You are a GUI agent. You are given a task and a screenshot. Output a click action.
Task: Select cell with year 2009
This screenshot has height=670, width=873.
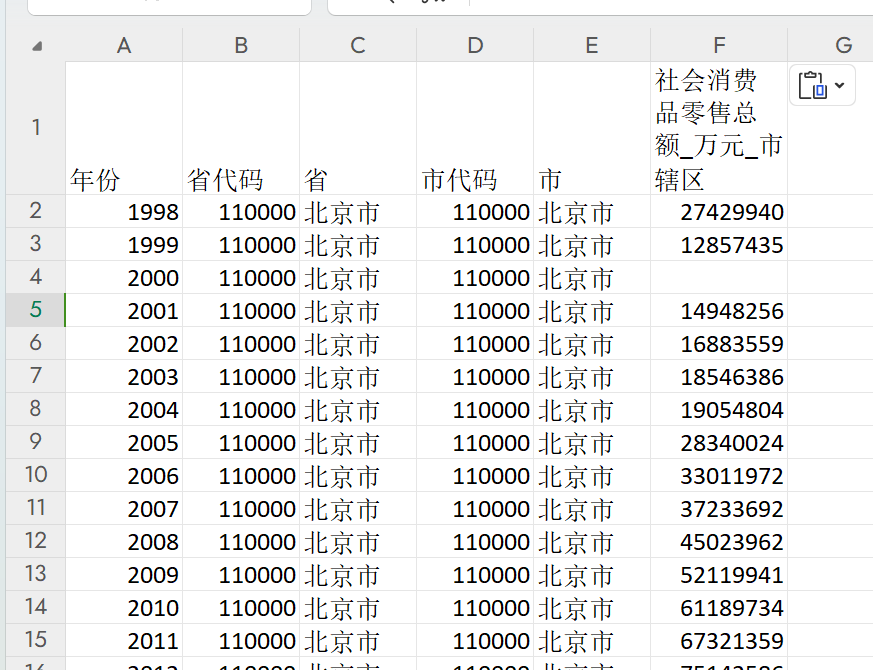[x=124, y=574]
